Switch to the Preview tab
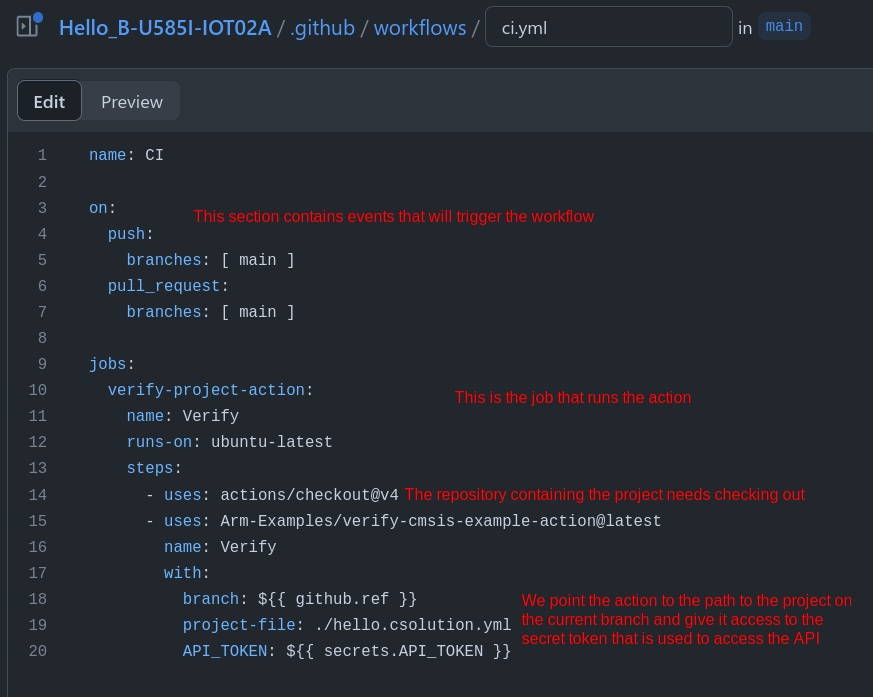873x697 pixels. pos(131,102)
